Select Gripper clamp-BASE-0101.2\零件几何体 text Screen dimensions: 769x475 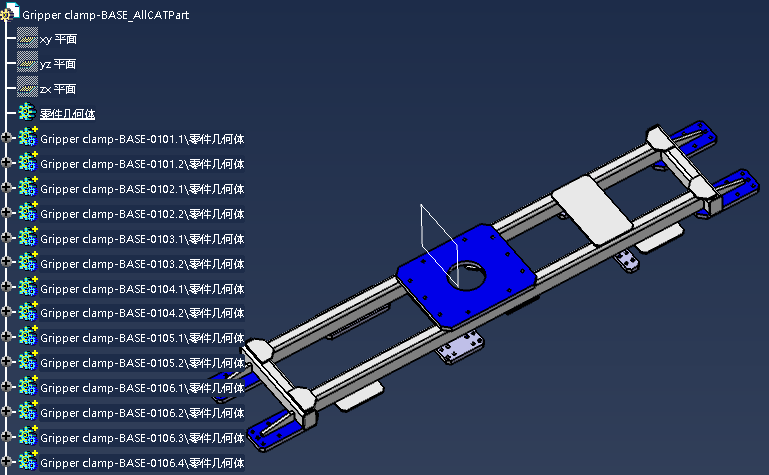pos(142,164)
